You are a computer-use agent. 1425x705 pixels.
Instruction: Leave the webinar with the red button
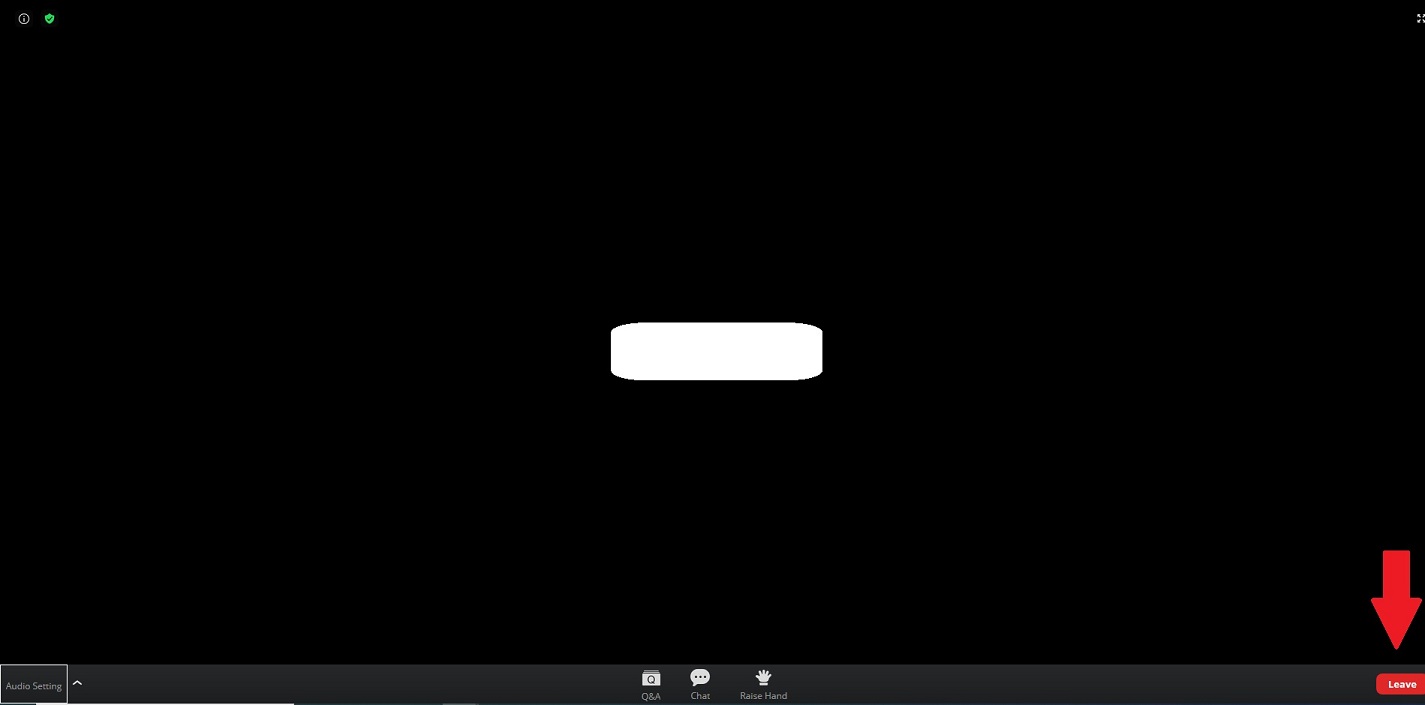[x=1400, y=684]
